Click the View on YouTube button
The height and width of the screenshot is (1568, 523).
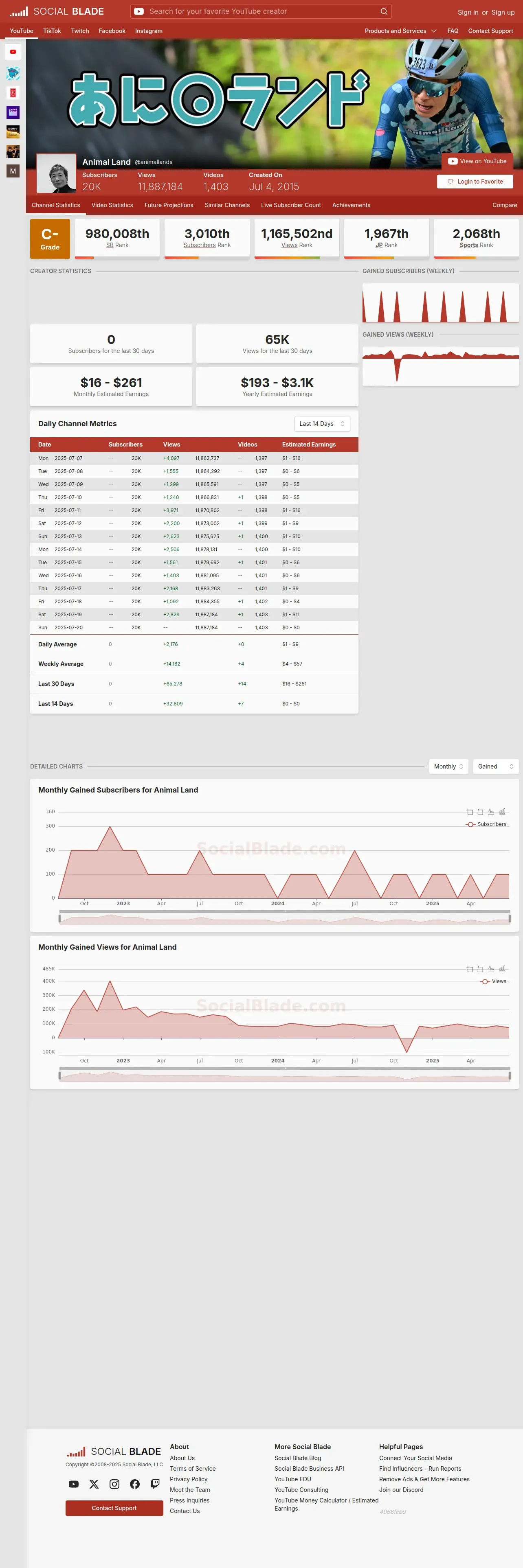[477, 161]
